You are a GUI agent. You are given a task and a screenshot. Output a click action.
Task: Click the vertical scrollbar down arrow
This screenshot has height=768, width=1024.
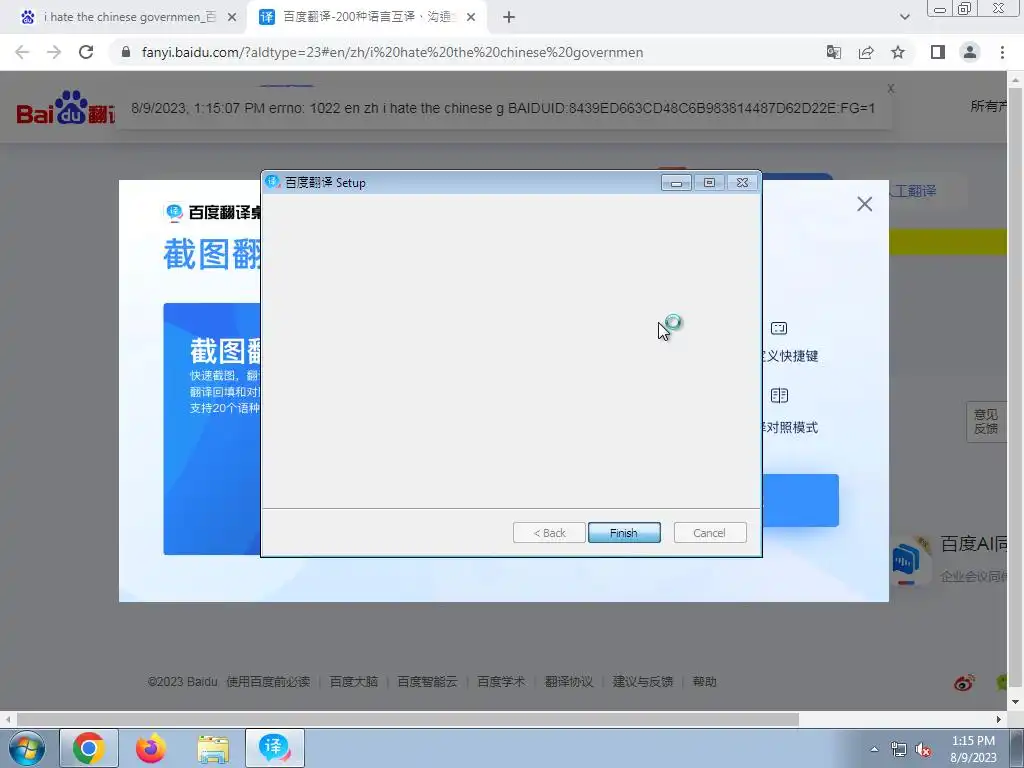coord(1016,703)
